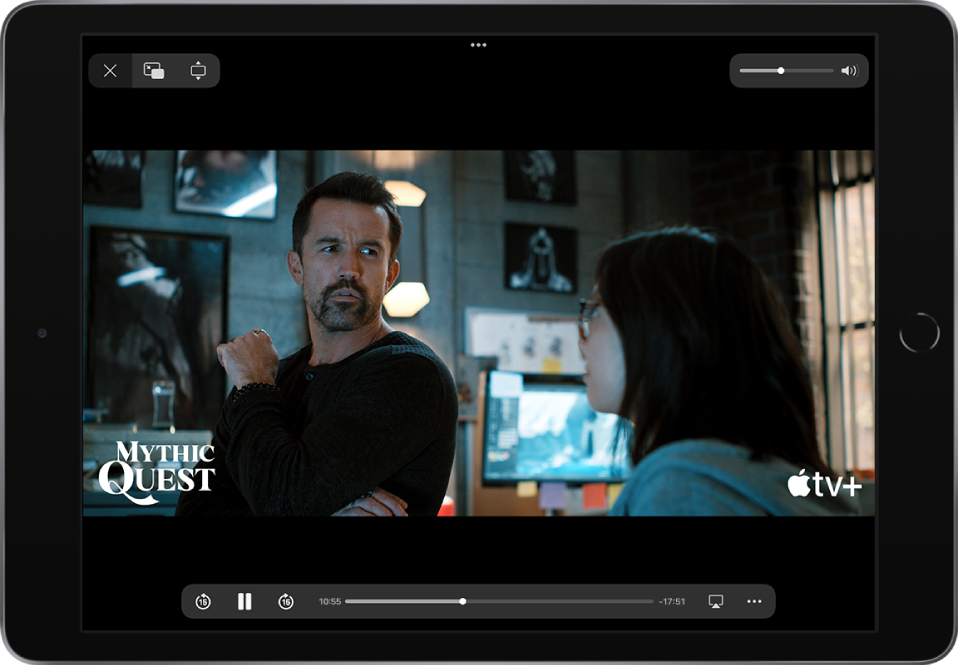
Task: Click remaining time -17:51
Action: [672, 601]
